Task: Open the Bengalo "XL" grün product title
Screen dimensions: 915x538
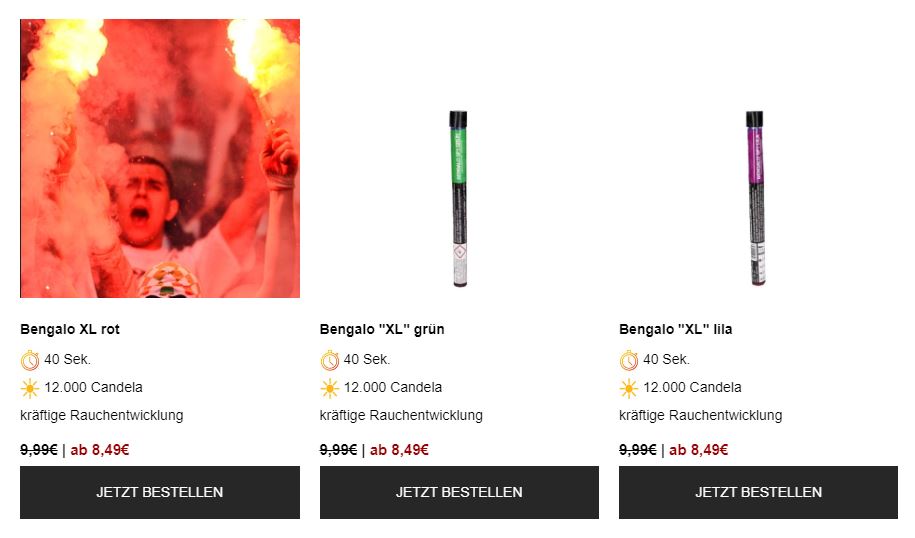Action: [x=382, y=329]
